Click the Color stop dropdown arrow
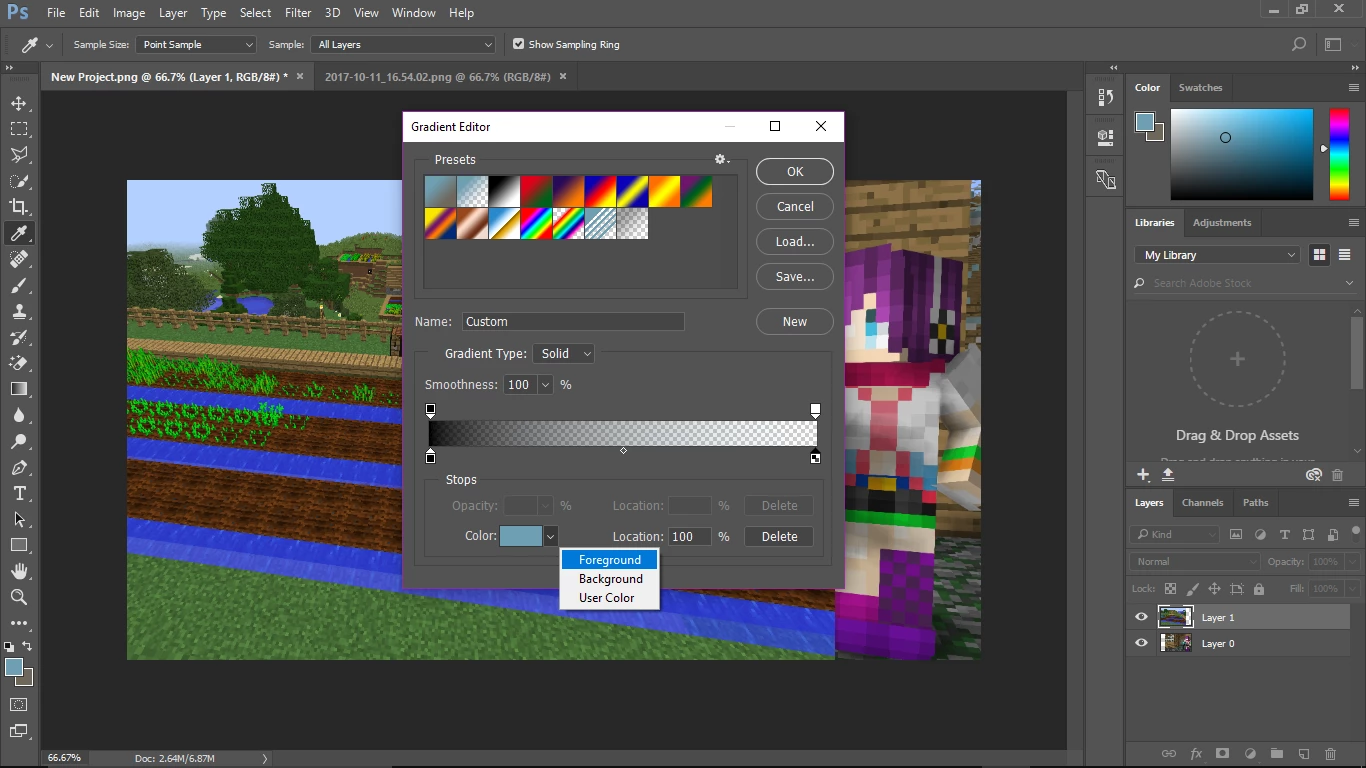This screenshot has width=1366, height=768. (x=550, y=536)
